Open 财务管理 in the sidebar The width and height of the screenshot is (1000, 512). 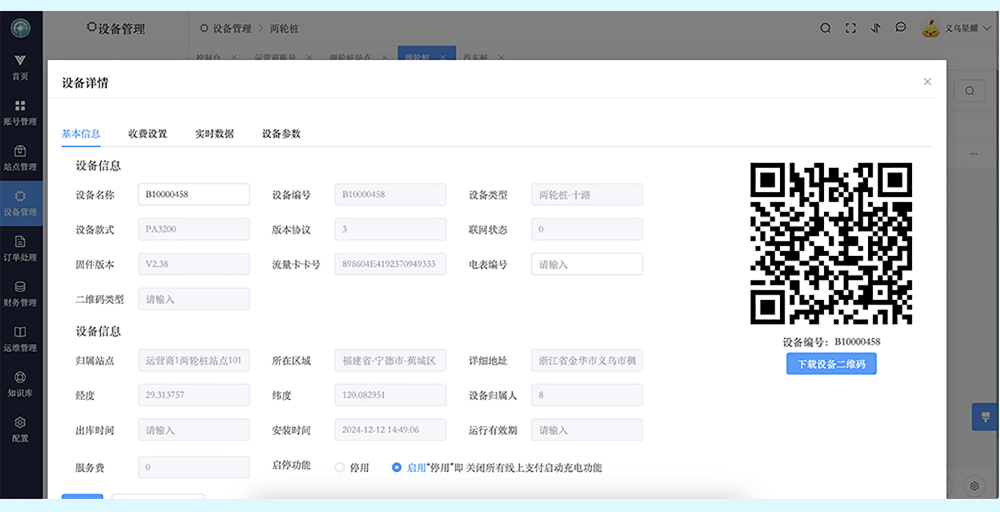point(20,293)
